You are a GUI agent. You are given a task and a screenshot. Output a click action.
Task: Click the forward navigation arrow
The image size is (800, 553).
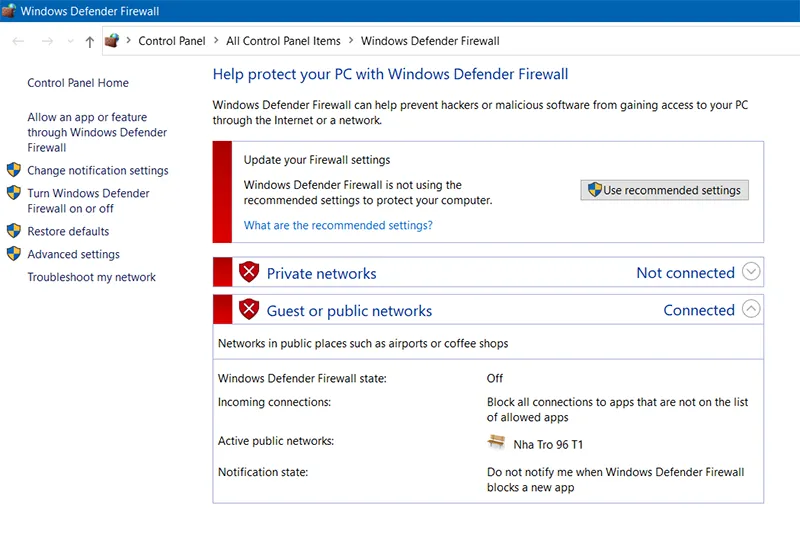click(x=47, y=41)
